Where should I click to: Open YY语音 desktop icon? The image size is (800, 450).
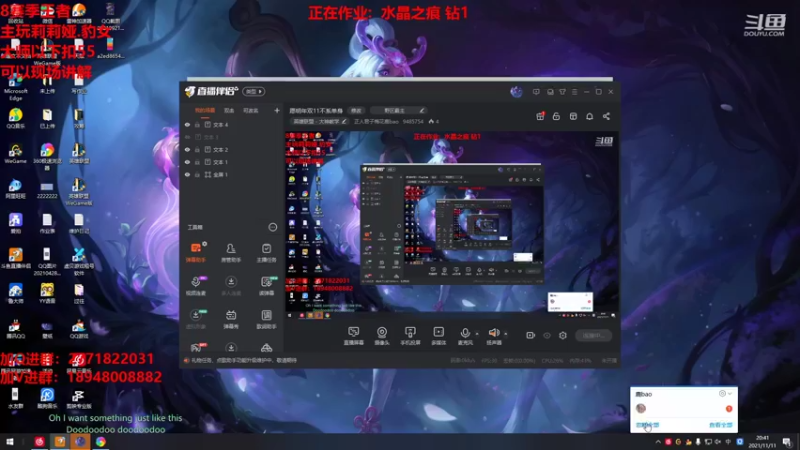click(x=47, y=294)
